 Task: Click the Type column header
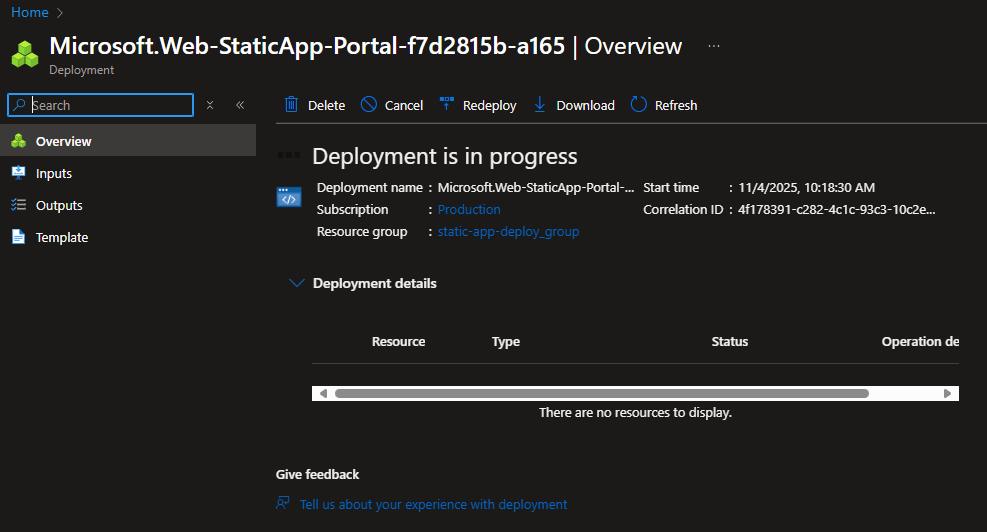[x=505, y=341]
